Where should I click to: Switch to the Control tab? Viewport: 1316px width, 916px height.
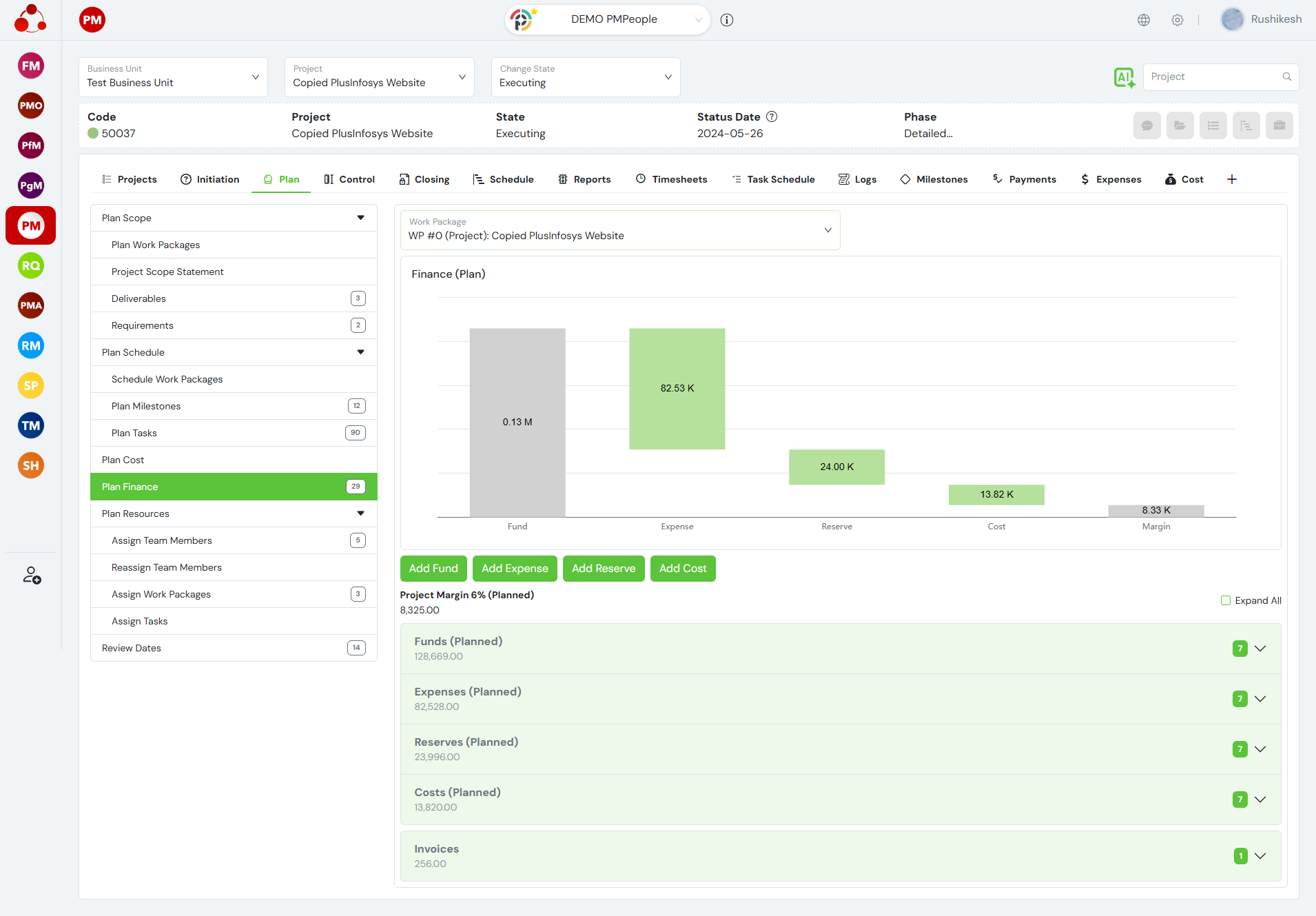(349, 179)
